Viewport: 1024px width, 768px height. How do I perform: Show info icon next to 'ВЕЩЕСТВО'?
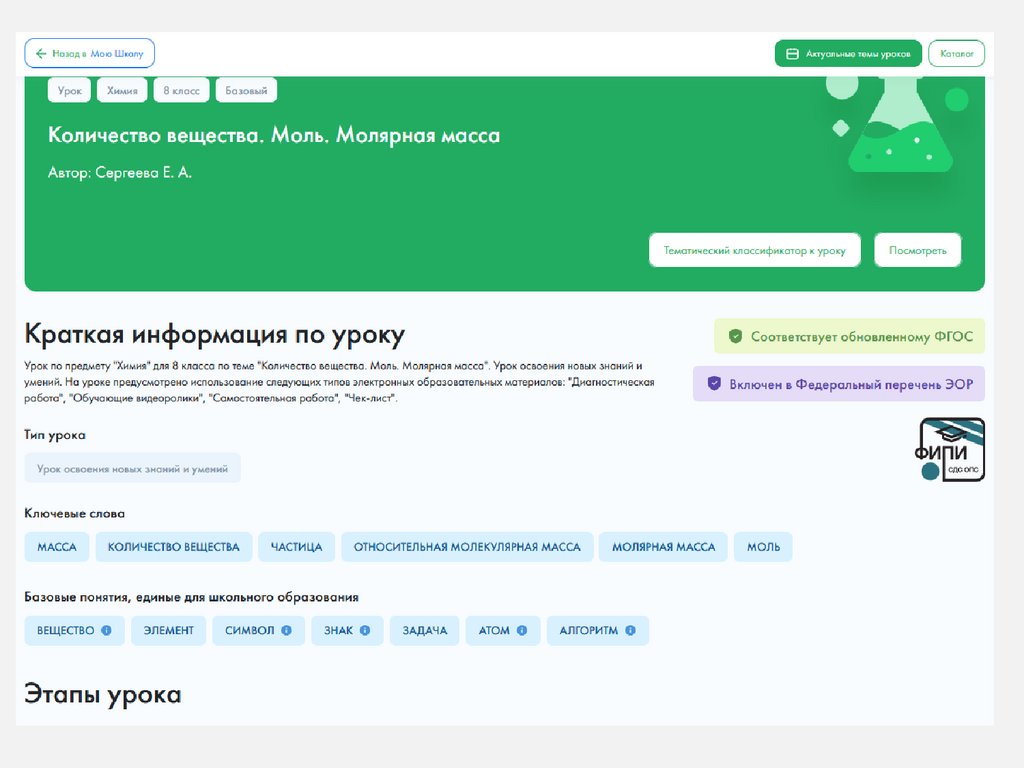pos(106,630)
